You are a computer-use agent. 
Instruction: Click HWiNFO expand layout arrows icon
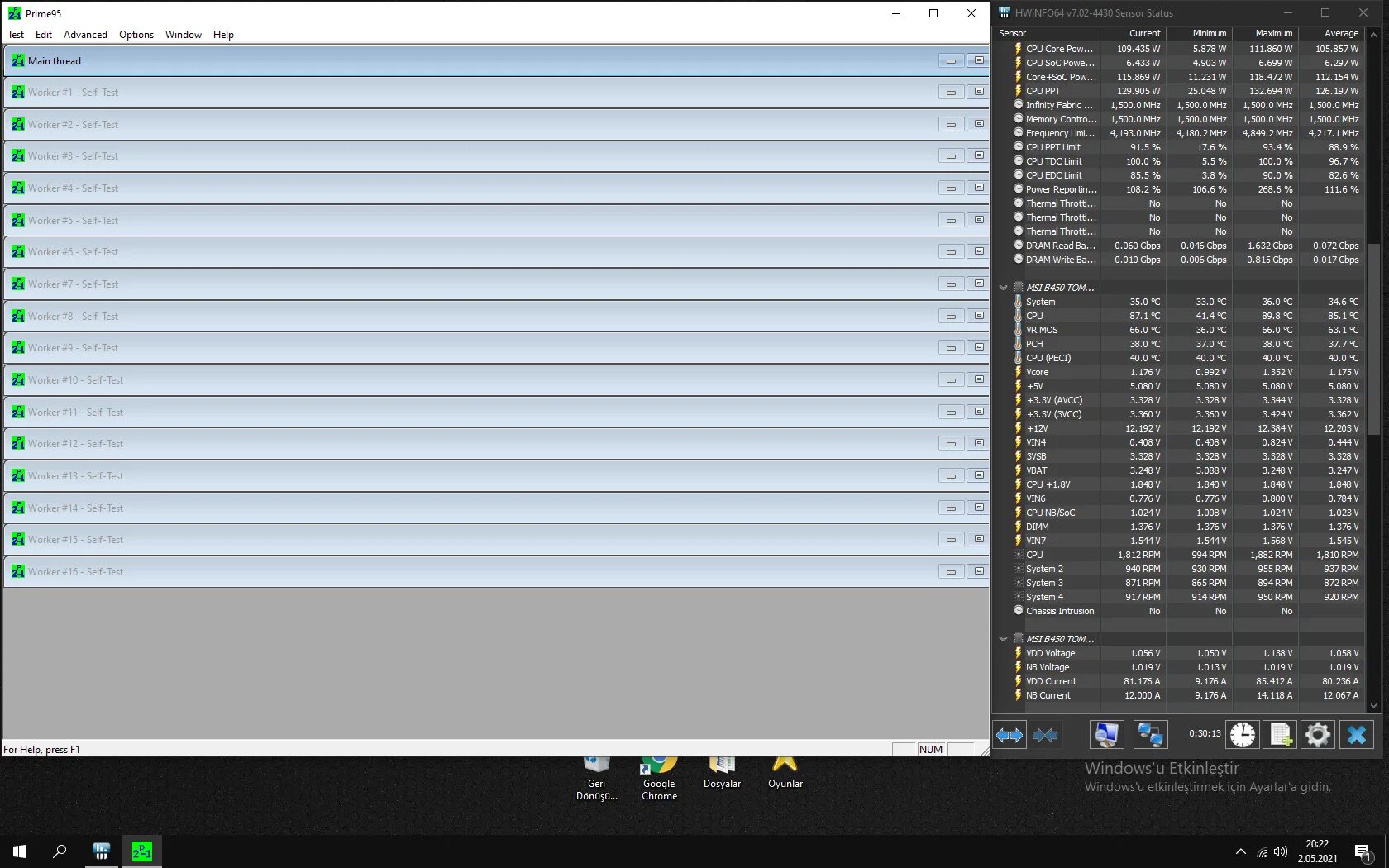tap(1010, 734)
